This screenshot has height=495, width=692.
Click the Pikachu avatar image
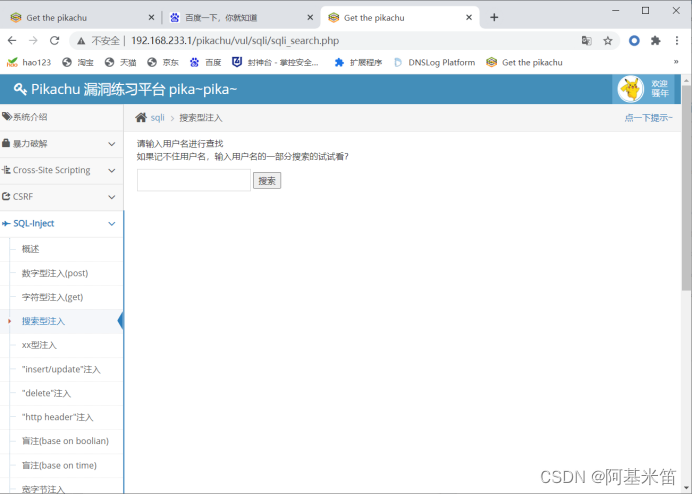click(x=630, y=89)
